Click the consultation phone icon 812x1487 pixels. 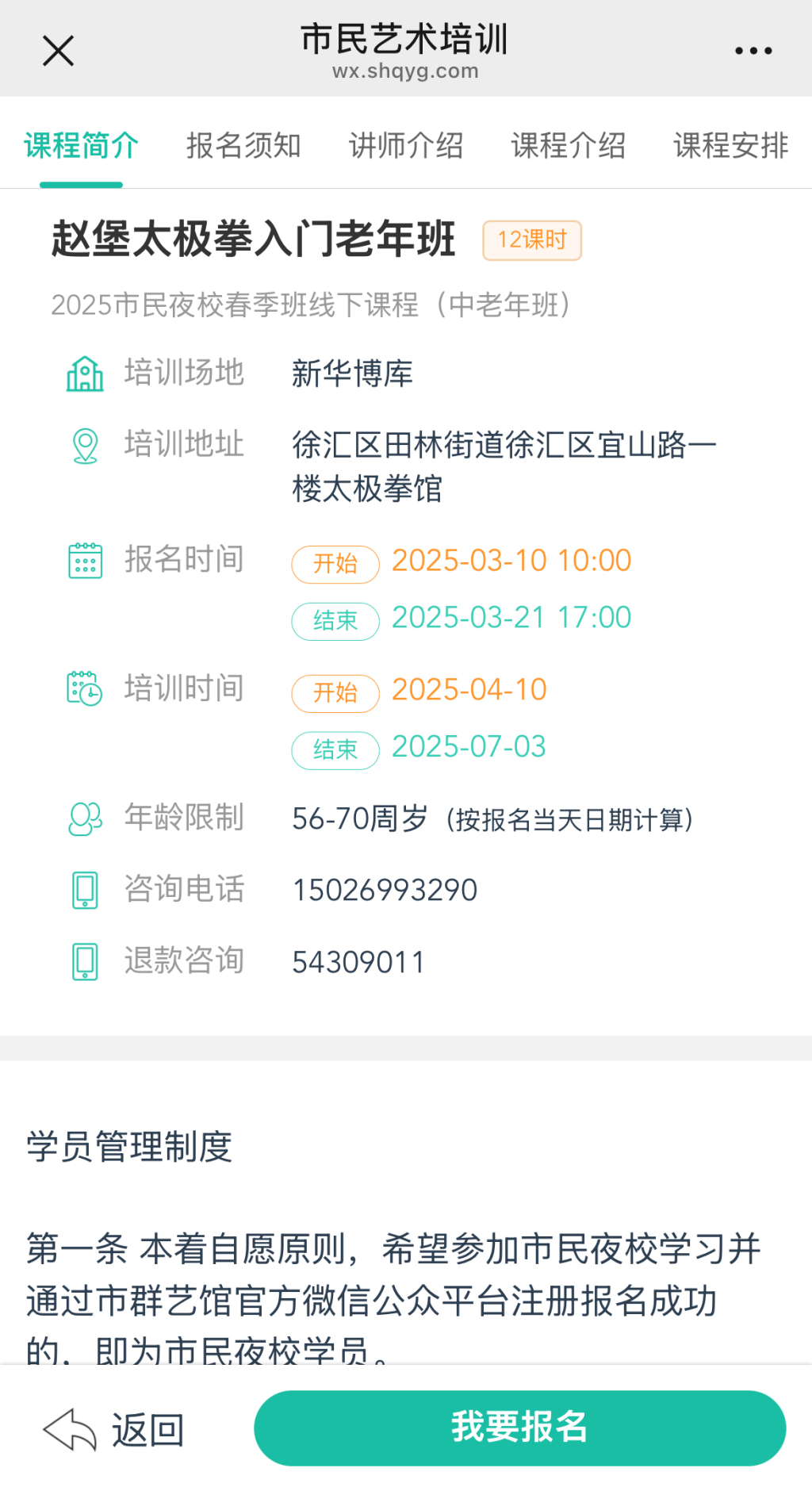(x=85, y=890)
